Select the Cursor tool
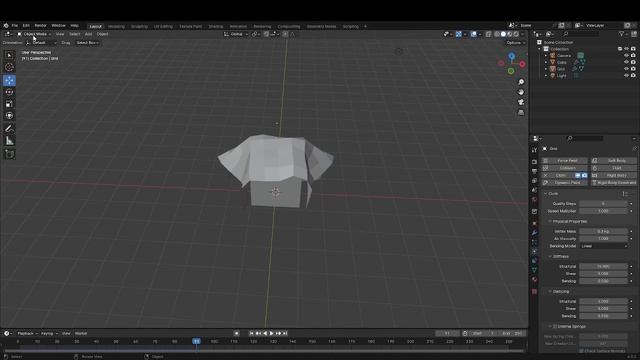640x360 pixels. 9,67
